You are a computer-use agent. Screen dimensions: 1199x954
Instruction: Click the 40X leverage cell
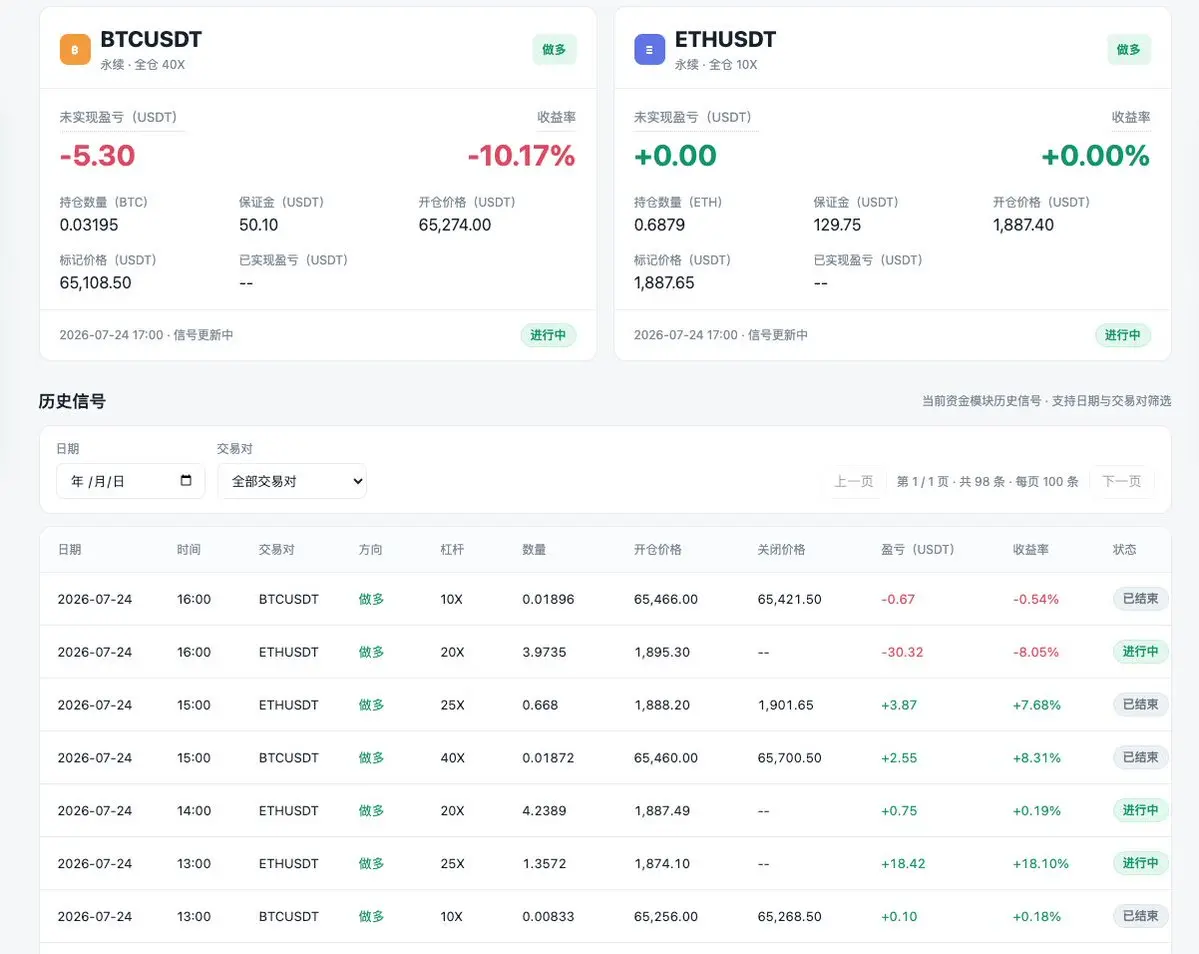pyautogui.click(x=453, y=758)
